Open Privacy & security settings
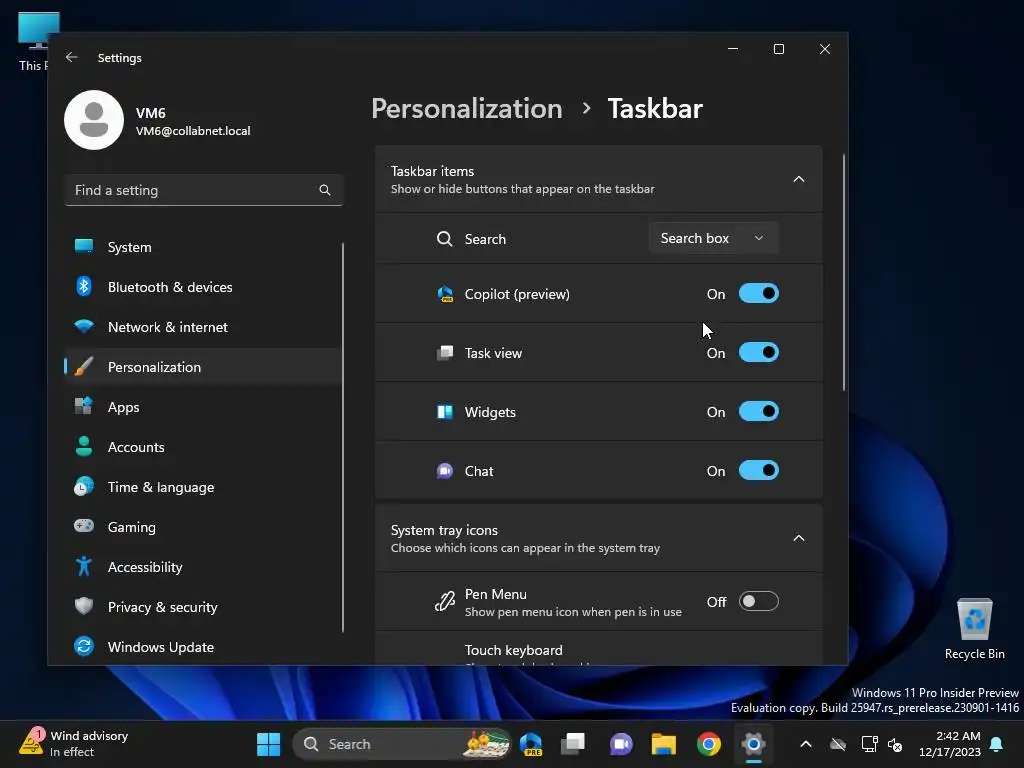Screen dimensions: 1024x768 point(203,607)
